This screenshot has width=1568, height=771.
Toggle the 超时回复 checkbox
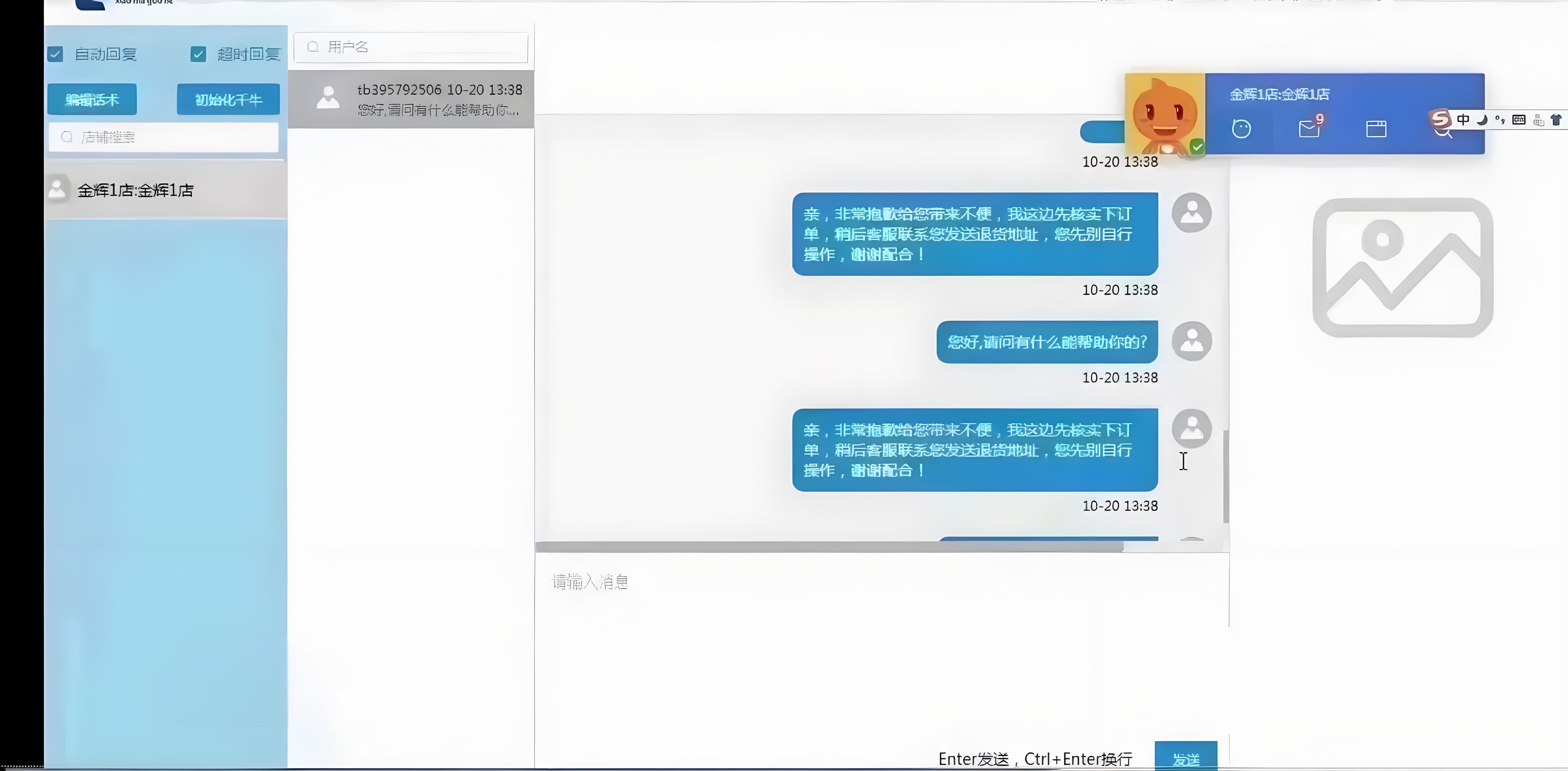coord(198,54)
